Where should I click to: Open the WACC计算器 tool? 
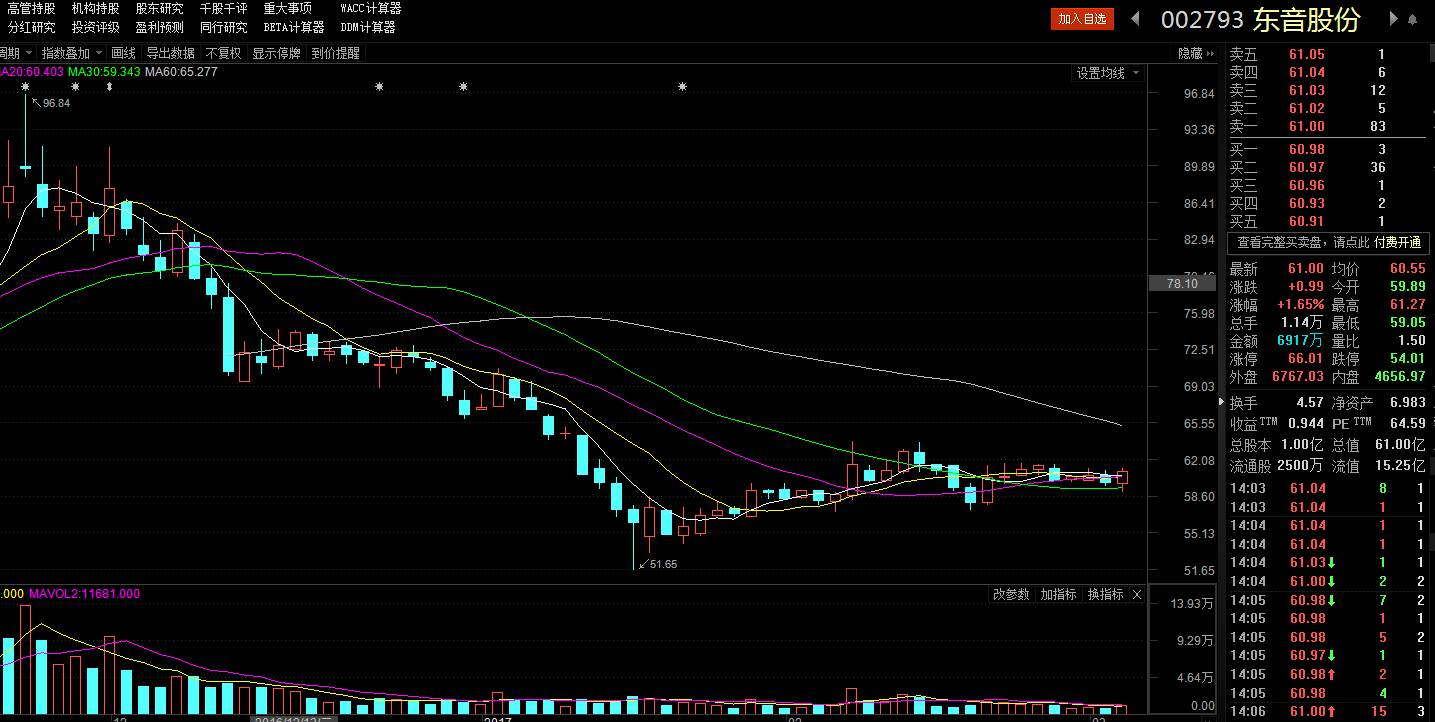pyautogui.click(x=371, y=9)
